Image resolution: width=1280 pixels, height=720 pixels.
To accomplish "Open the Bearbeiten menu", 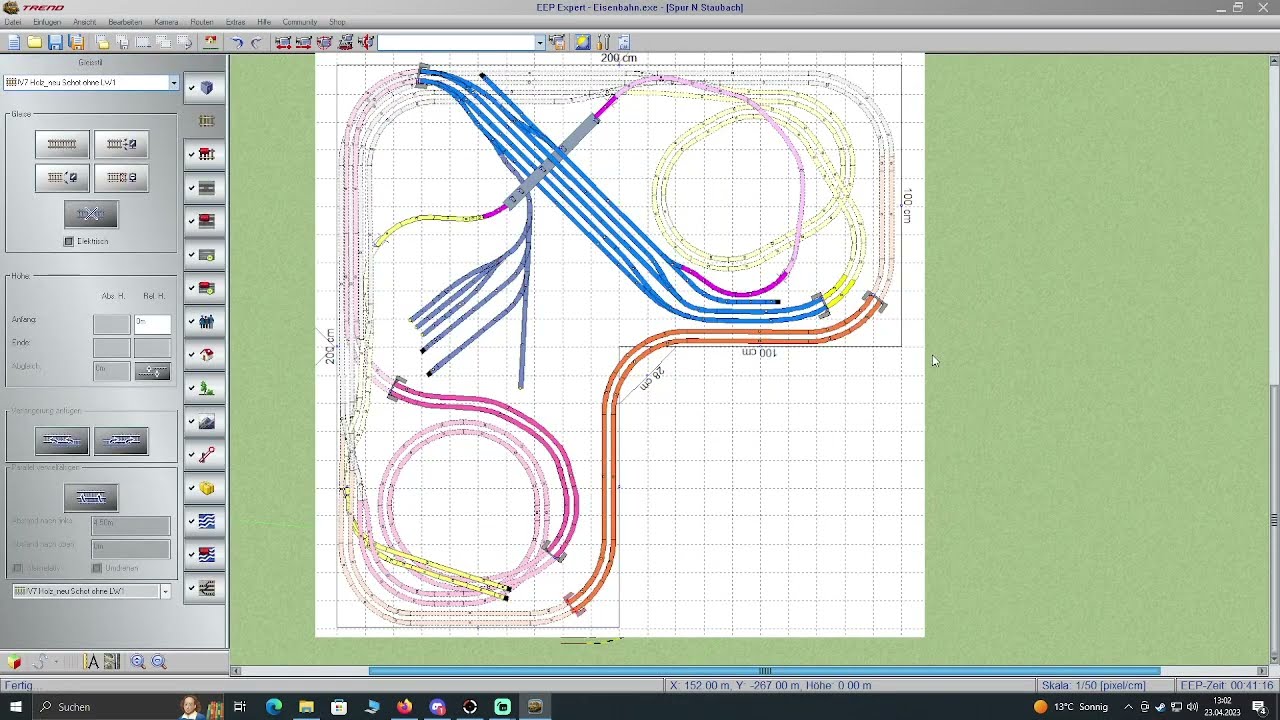I will point(125,22).
